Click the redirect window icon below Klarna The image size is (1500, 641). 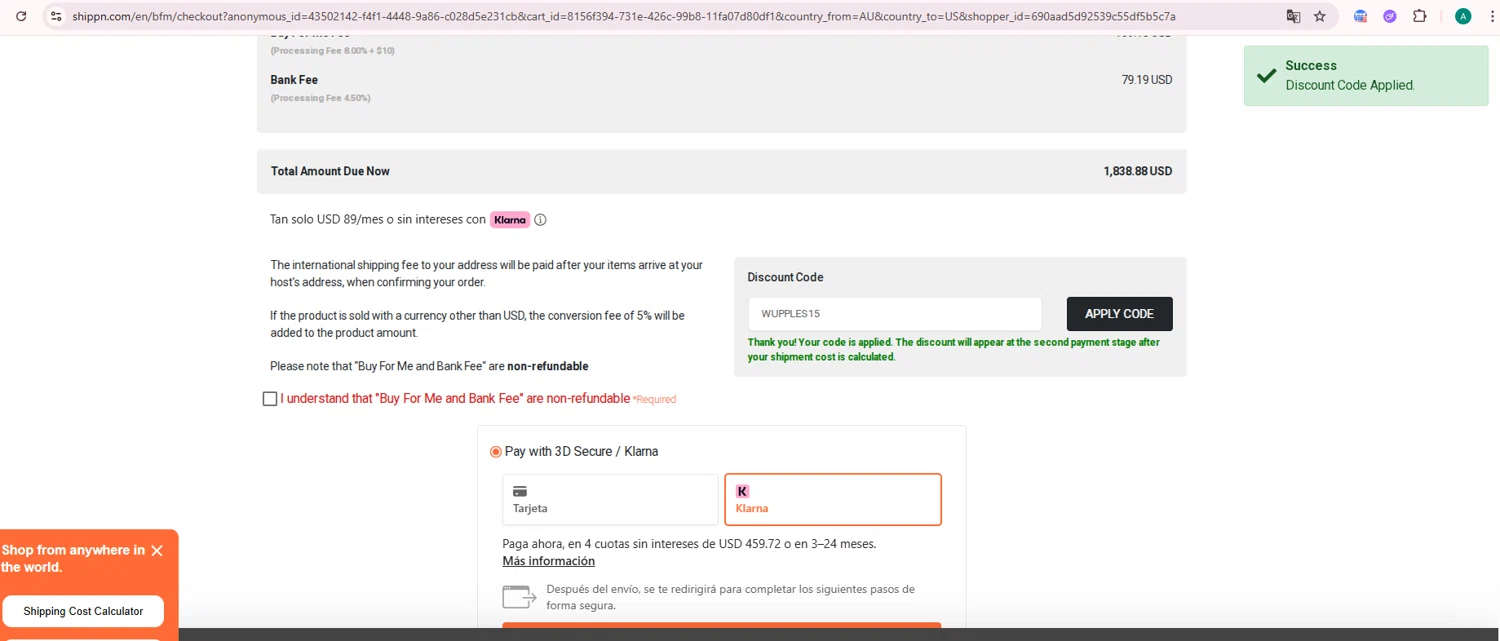(x=519, y=597)
